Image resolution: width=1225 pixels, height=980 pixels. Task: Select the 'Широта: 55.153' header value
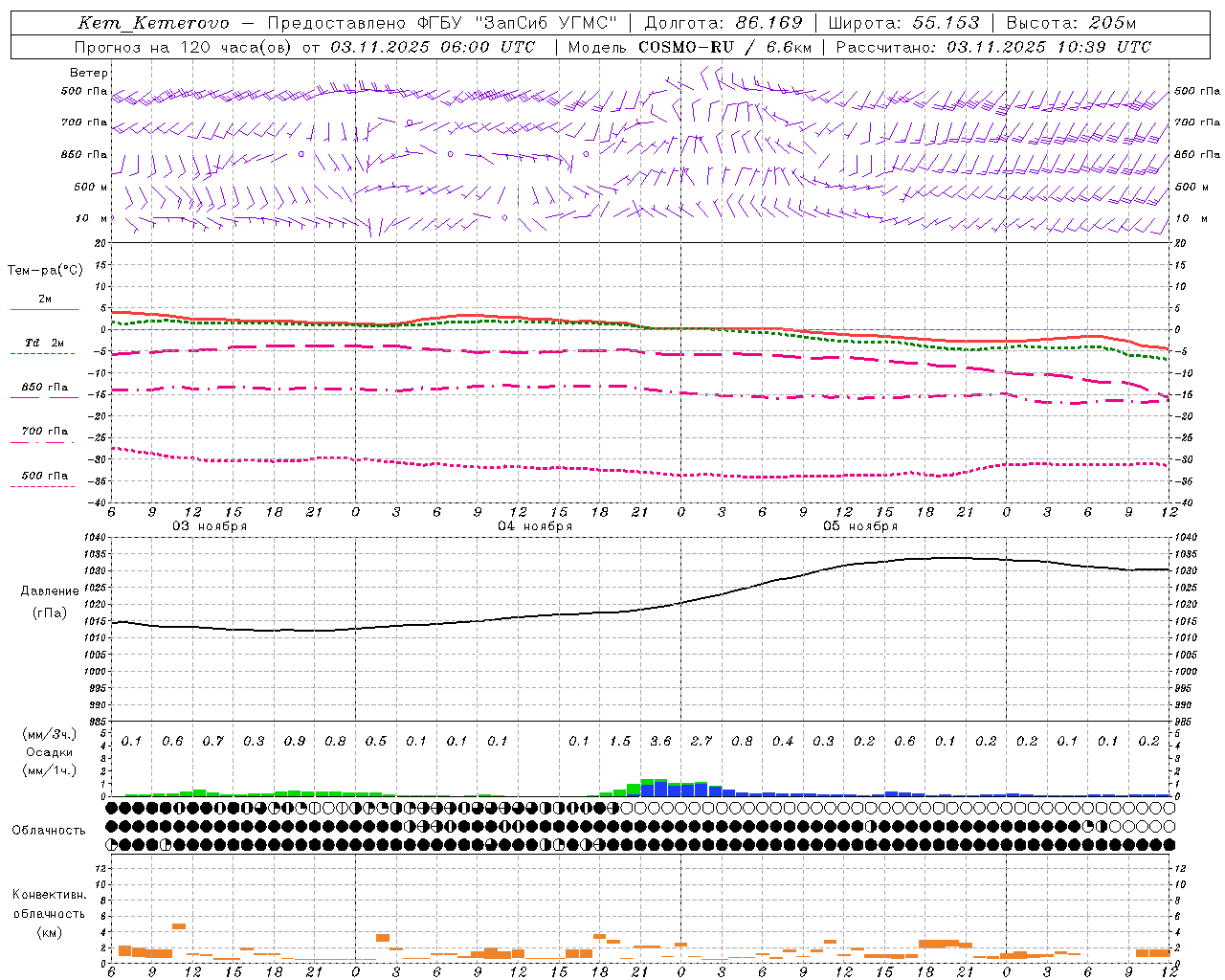(x=904, y=23)
